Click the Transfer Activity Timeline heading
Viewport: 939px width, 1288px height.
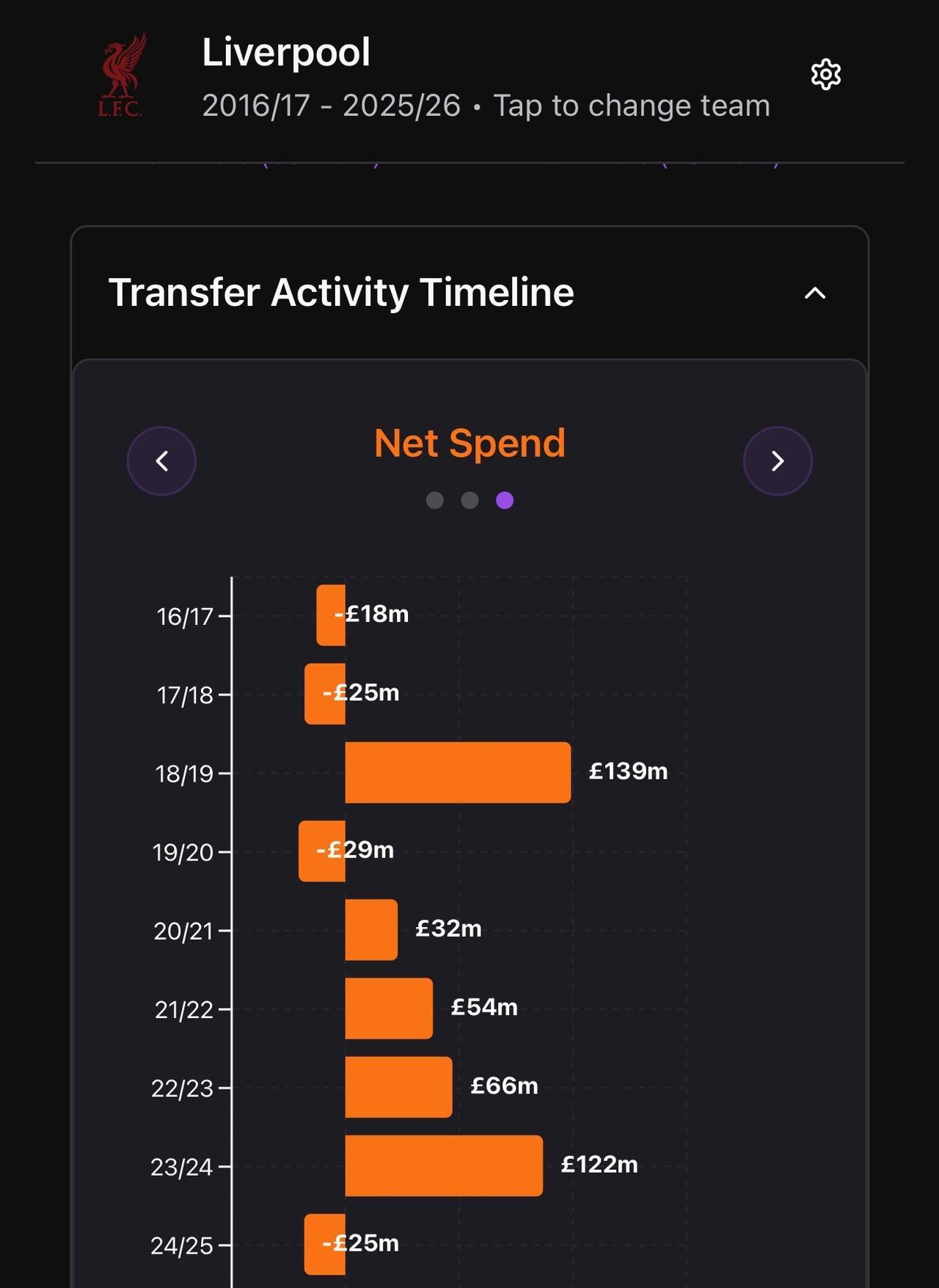click(341, 293)
